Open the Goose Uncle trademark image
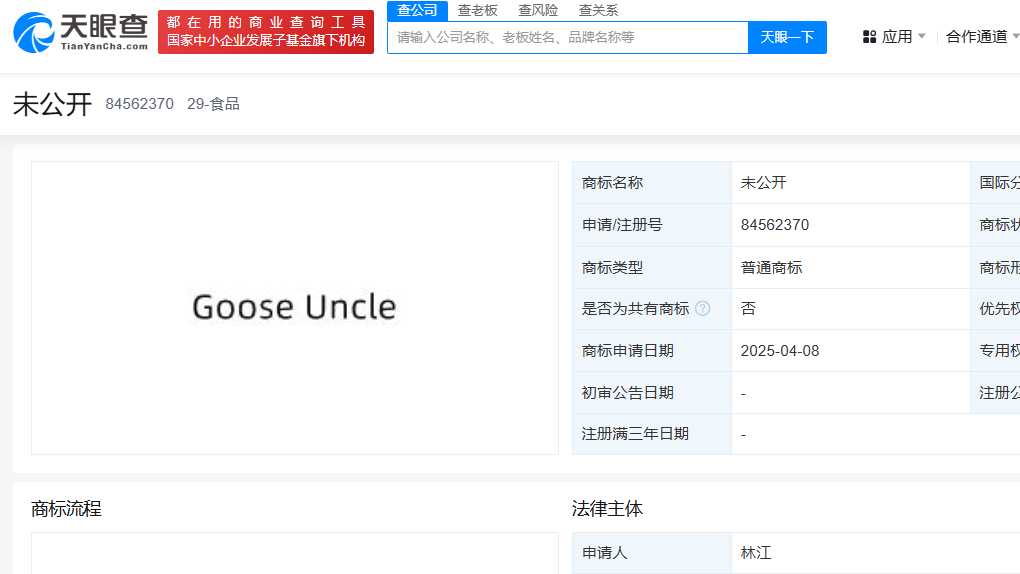 tap(294, 307)
